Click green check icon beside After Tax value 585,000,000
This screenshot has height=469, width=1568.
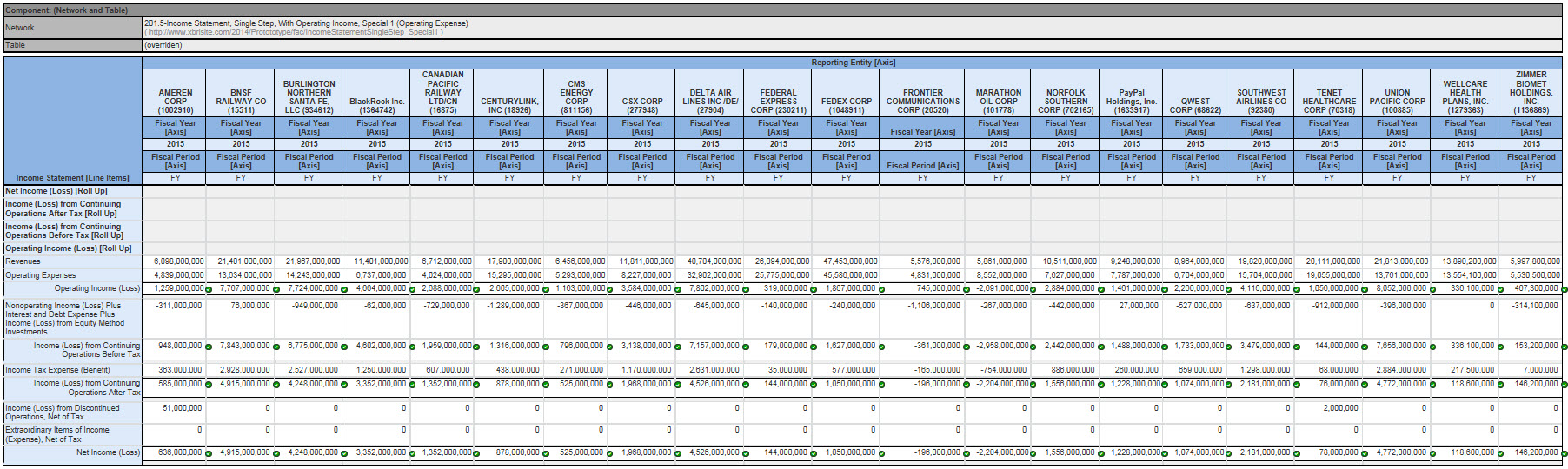coord(209,385)
